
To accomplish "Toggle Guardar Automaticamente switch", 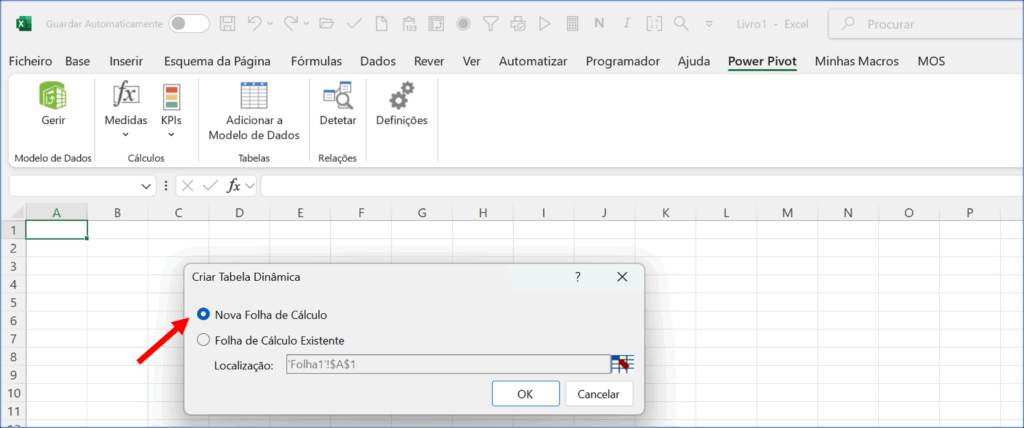I will coord(189,23).
